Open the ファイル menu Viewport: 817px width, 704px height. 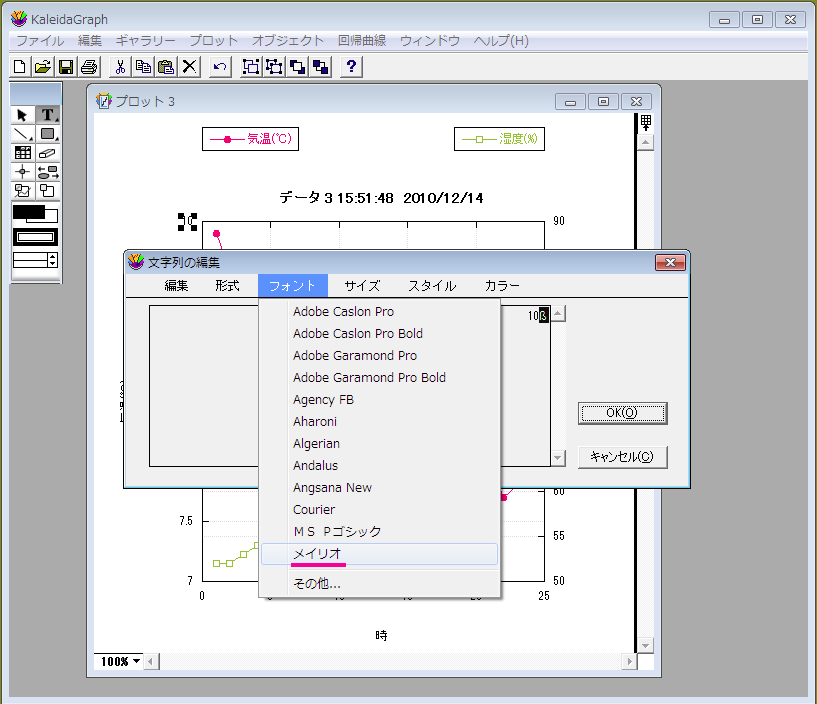coord(40,41)
